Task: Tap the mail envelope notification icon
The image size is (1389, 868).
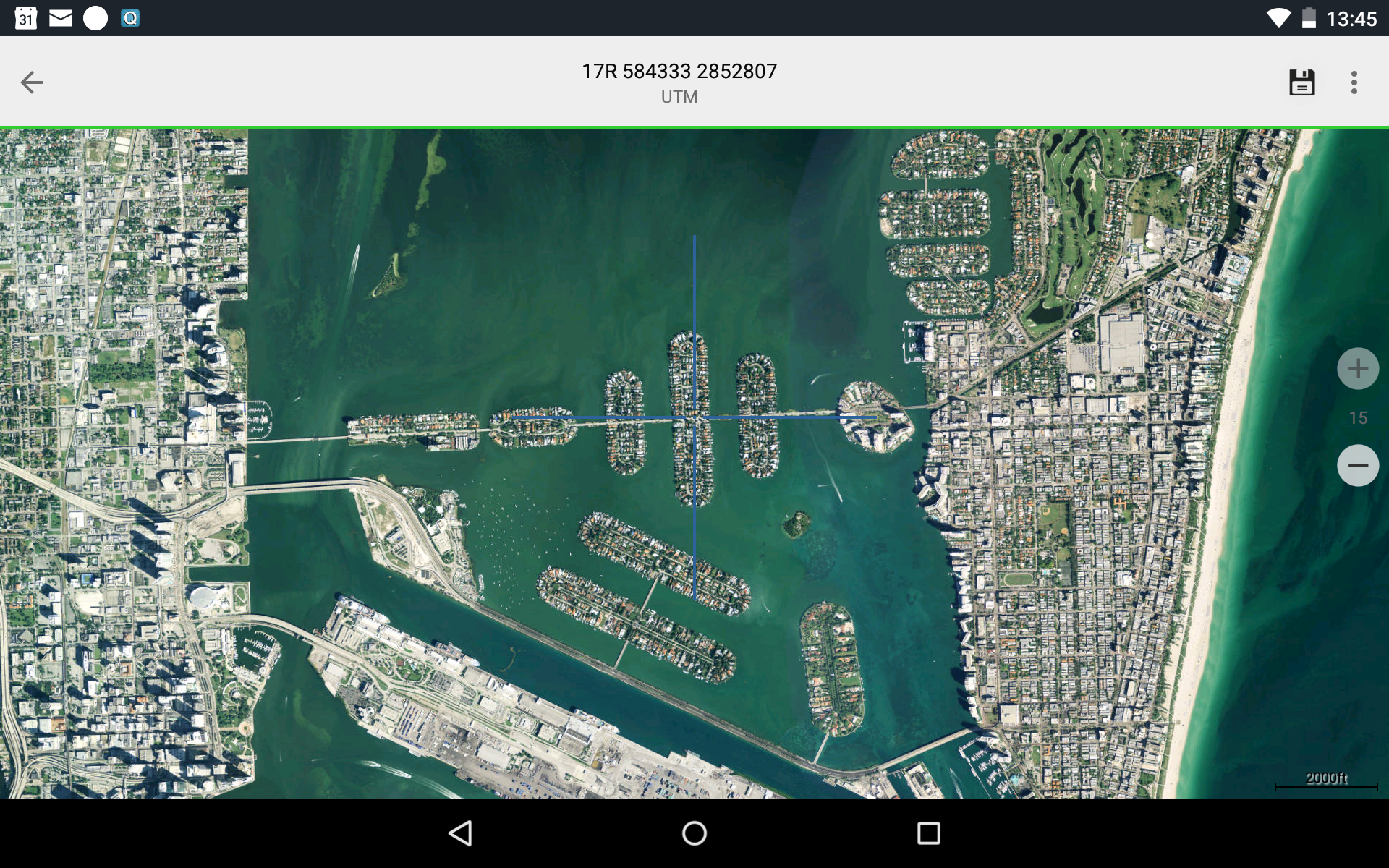Action: click(x=61, y=18)
